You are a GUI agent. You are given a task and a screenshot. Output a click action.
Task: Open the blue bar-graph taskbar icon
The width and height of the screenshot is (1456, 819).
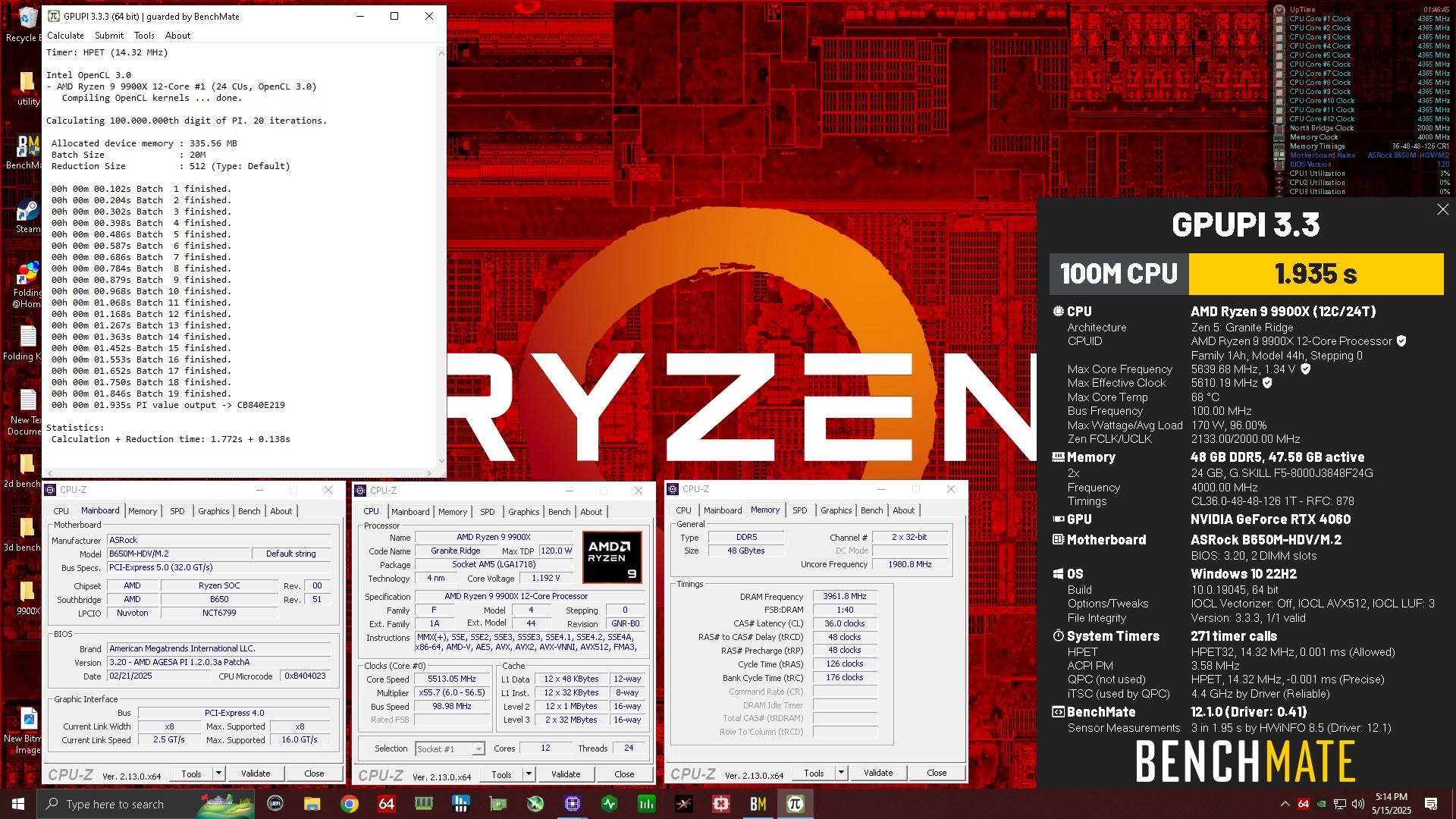point(461,804)
